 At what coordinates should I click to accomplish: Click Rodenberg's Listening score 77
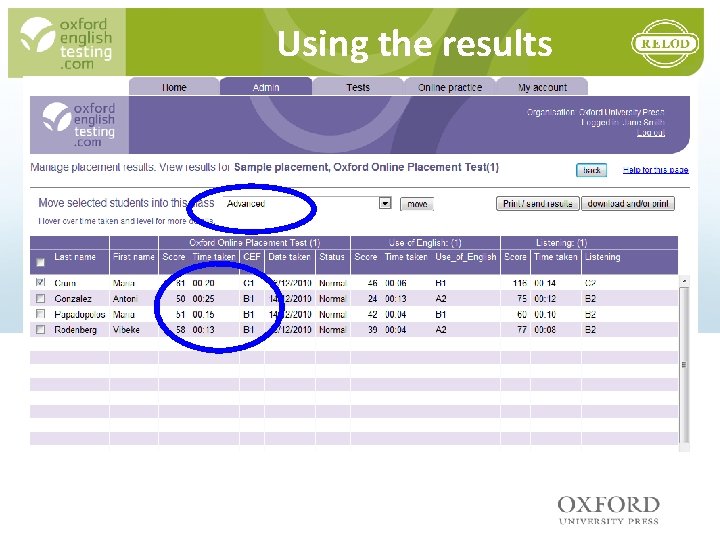(x=522, y=330)
